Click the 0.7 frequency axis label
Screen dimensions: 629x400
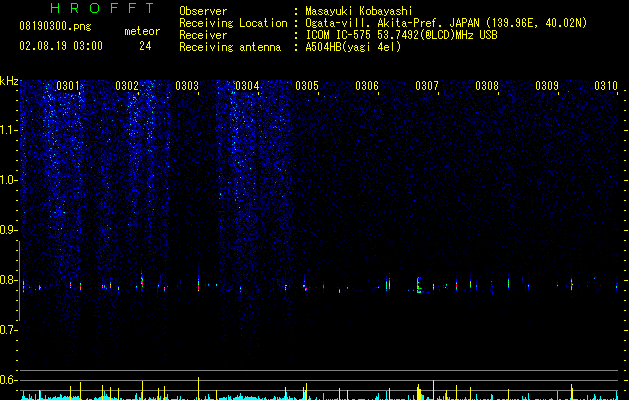[x=8, y=330]
